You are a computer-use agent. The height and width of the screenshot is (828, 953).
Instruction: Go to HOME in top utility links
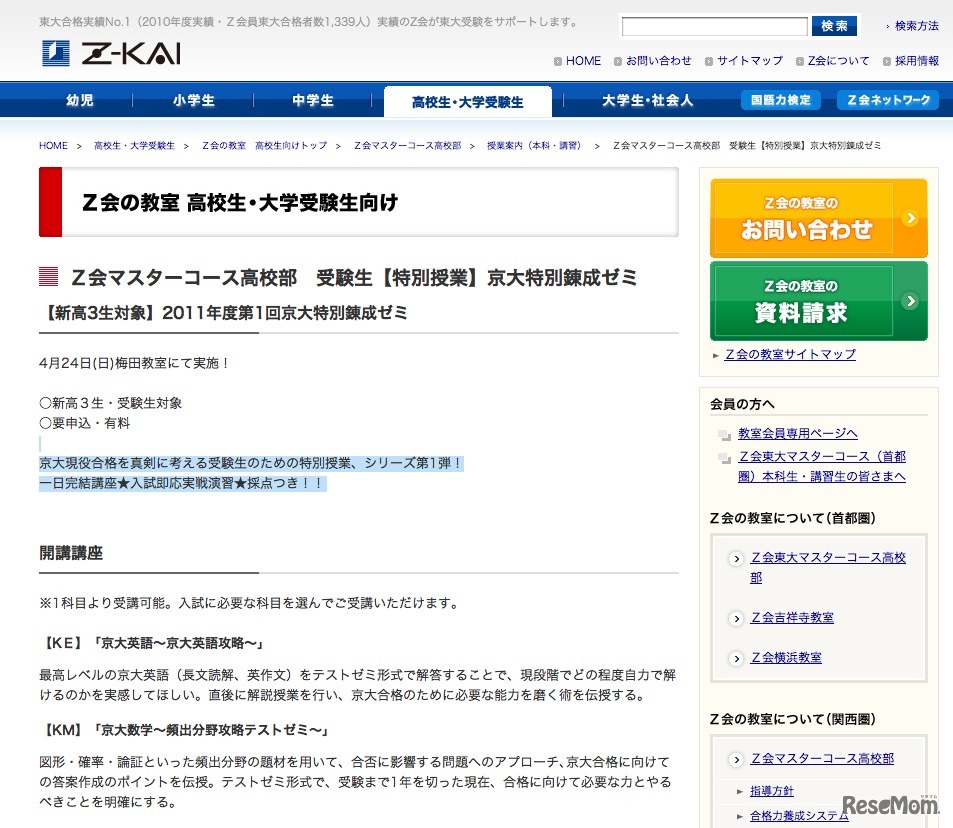click(583, 61)
